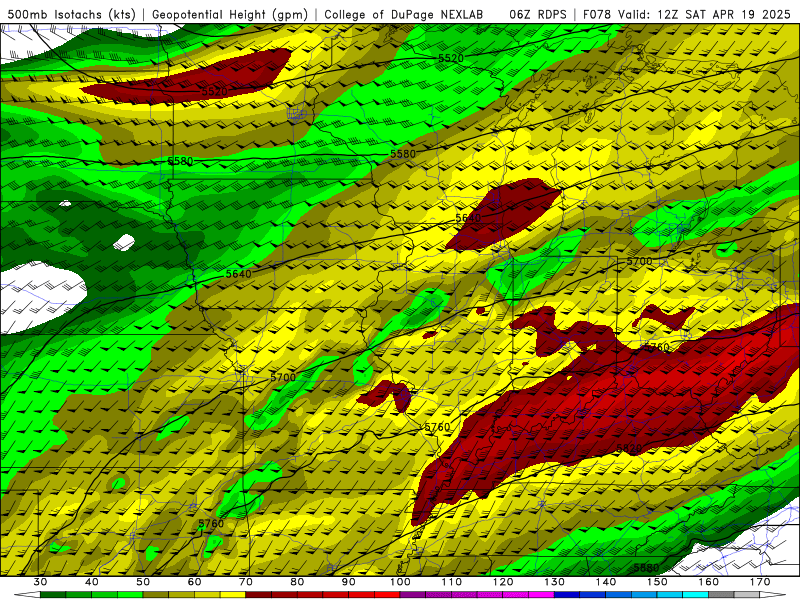Screen dimensions: 800x600
Task: Click the 150 knot color scale label
Action: (657, 582)
